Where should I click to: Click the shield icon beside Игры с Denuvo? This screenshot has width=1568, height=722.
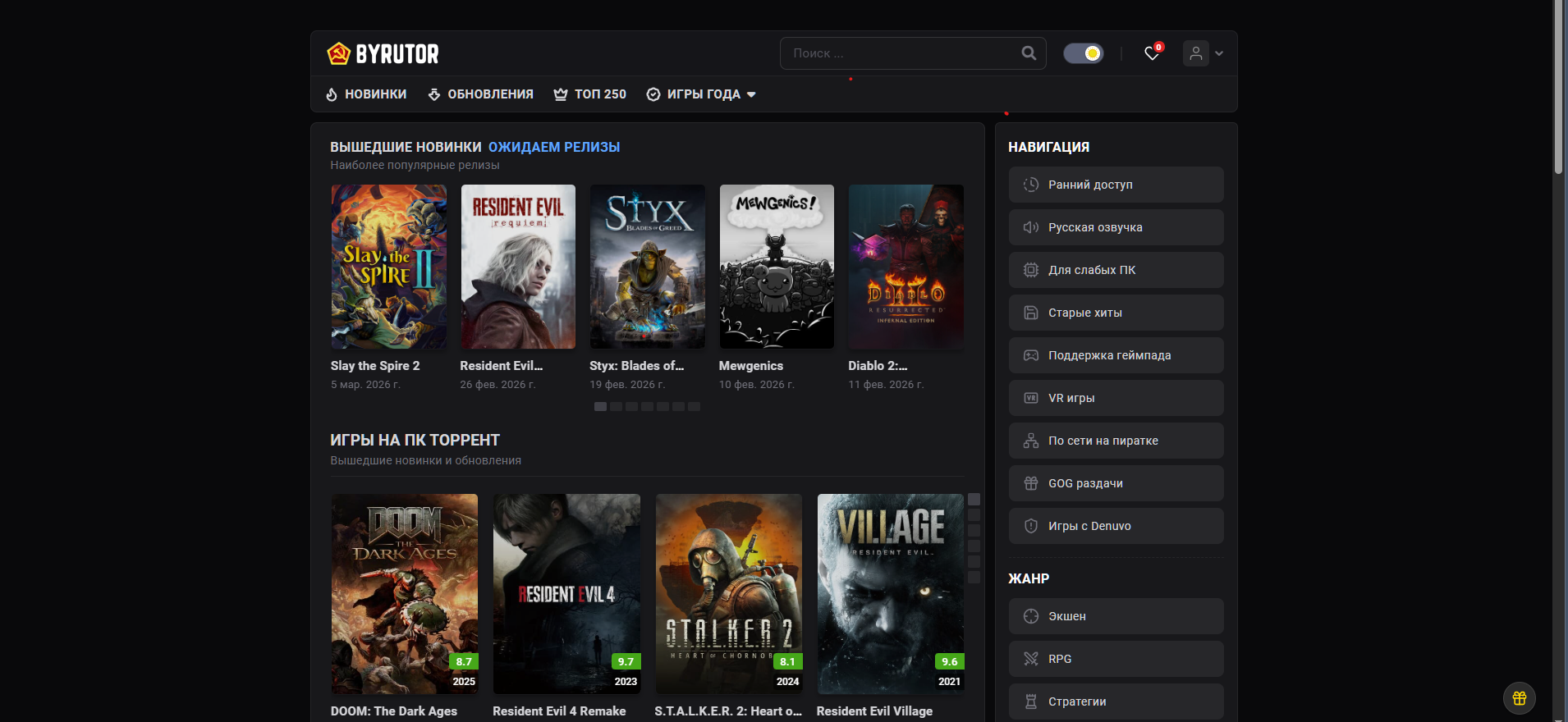click(x=1031, y=526)
